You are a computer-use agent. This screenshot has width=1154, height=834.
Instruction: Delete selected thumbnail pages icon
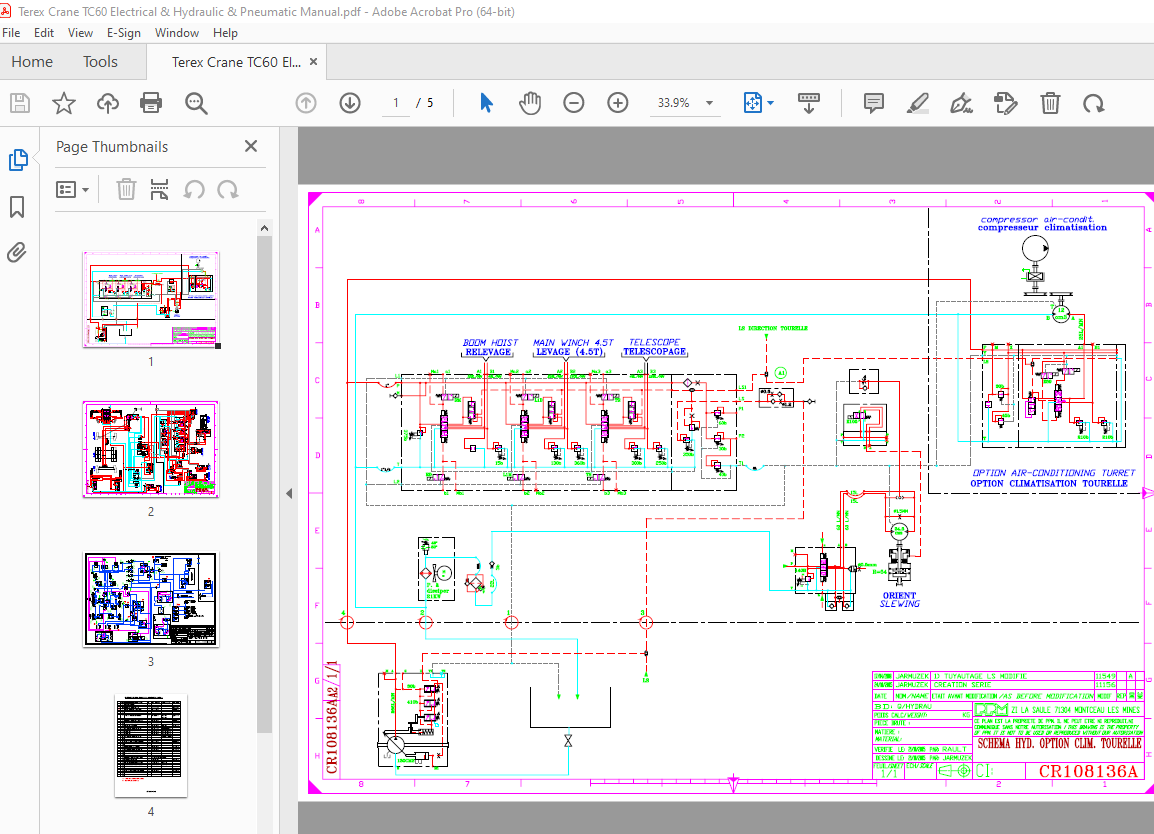[x=126, y=190]
